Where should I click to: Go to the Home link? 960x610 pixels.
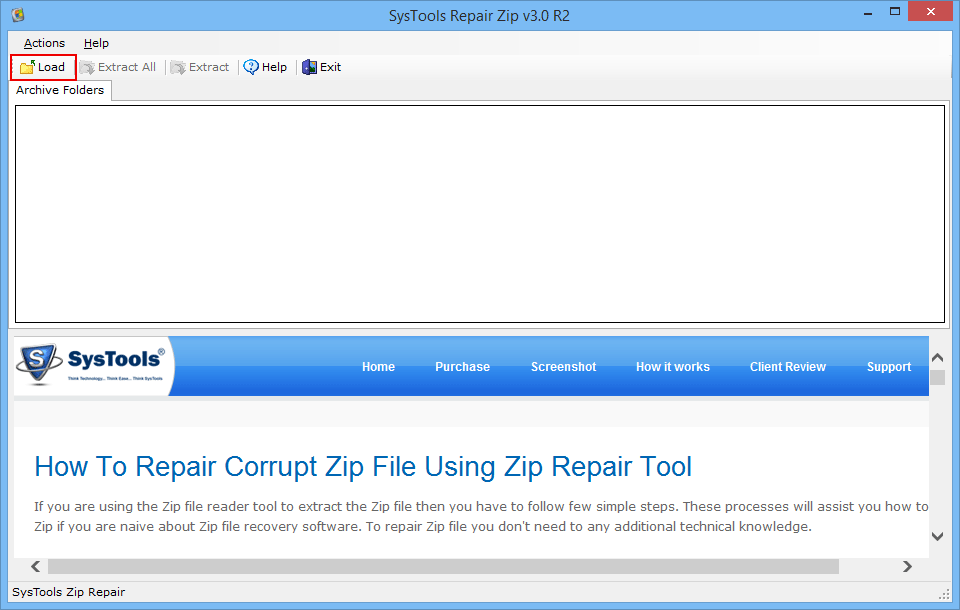[378, 367]
